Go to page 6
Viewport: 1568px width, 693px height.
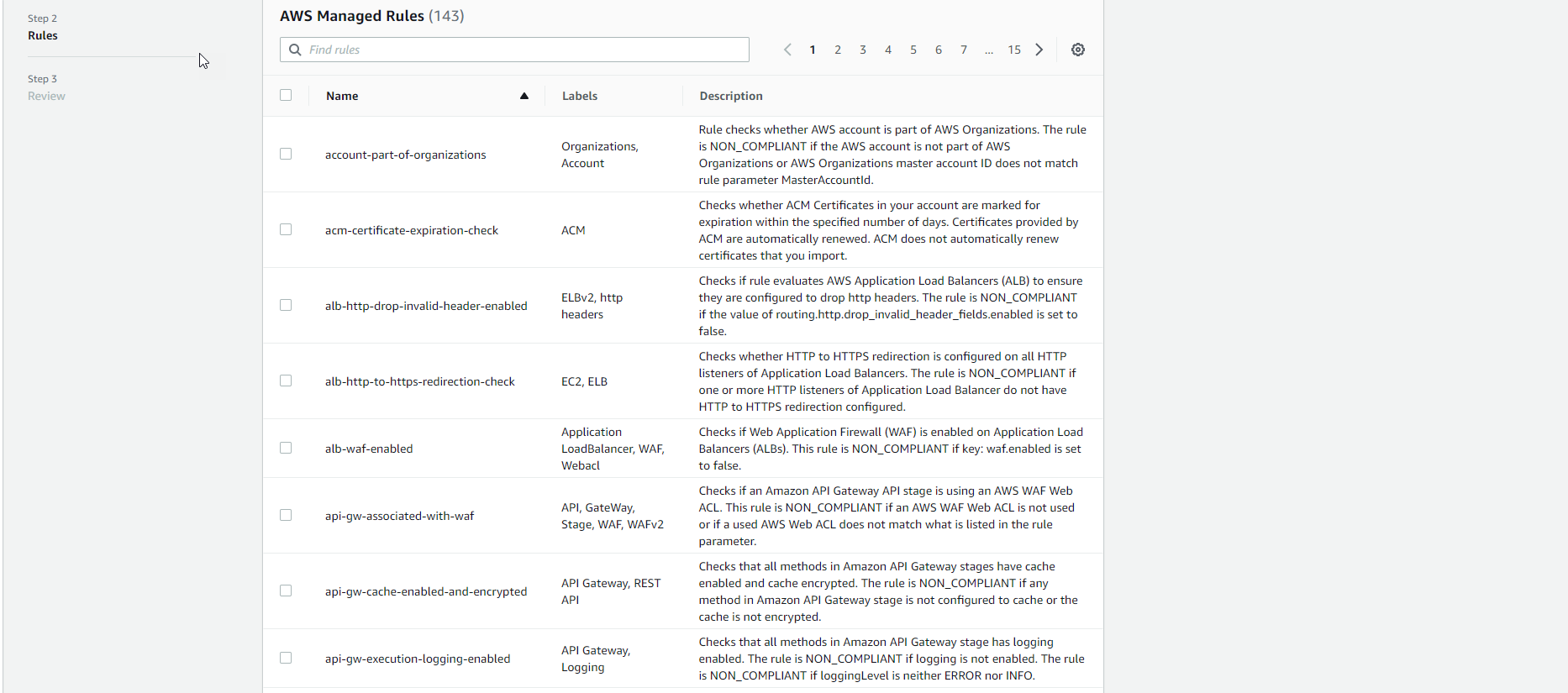[x=939, y=50]
